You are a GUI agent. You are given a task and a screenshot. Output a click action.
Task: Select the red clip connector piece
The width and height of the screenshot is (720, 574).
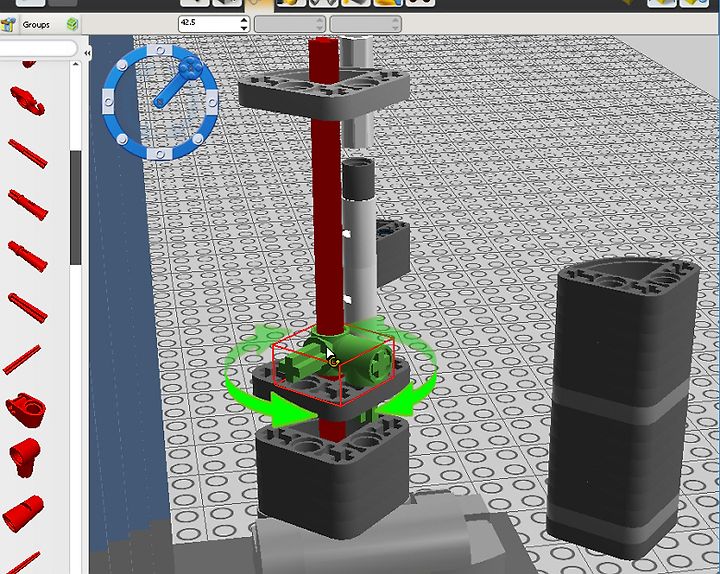coord(28,101)
